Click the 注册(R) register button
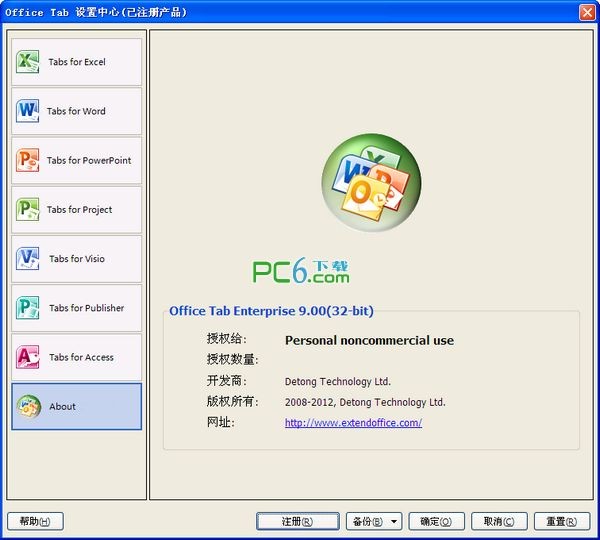The width and height of the screenshot is (600, 540). (x=298, y=521)
